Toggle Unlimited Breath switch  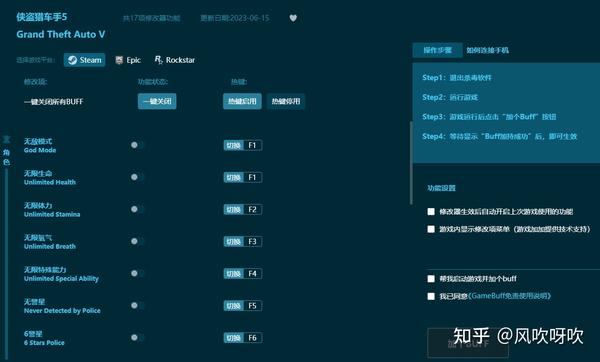tap(137, 241)
